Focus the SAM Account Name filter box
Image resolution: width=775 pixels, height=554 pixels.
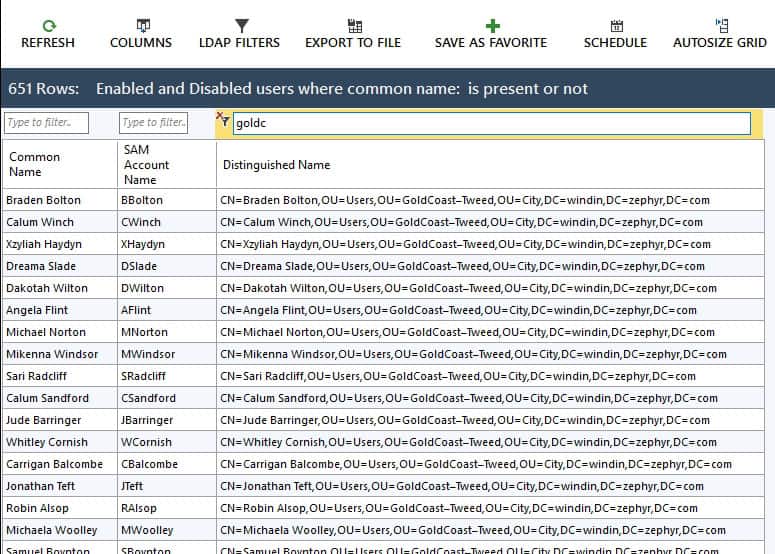153,123
